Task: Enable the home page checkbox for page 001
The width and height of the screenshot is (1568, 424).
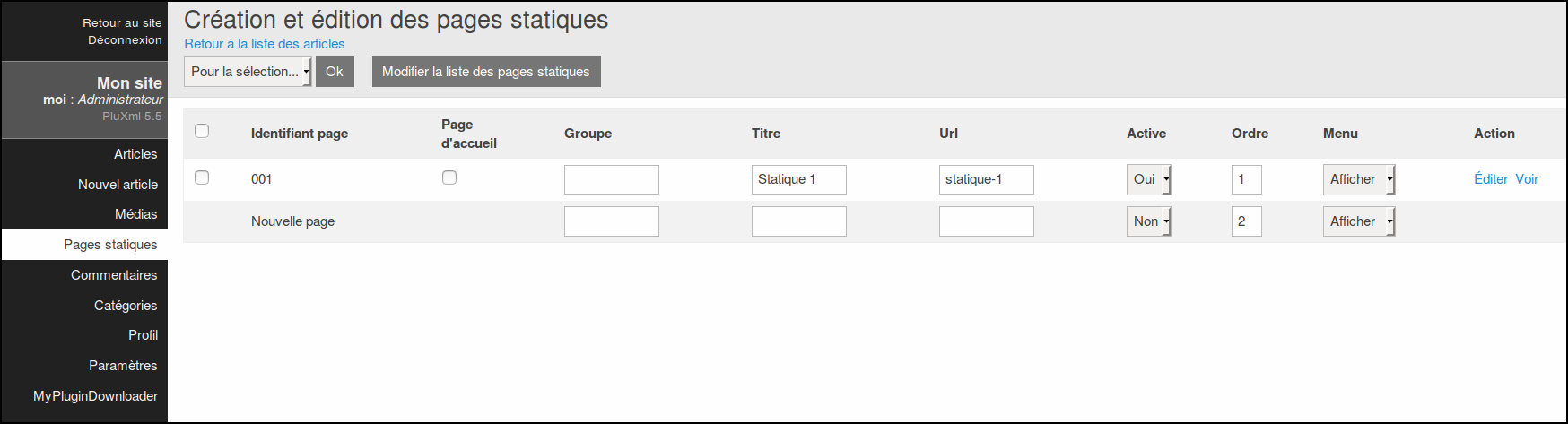Action: tap(449, 177)
